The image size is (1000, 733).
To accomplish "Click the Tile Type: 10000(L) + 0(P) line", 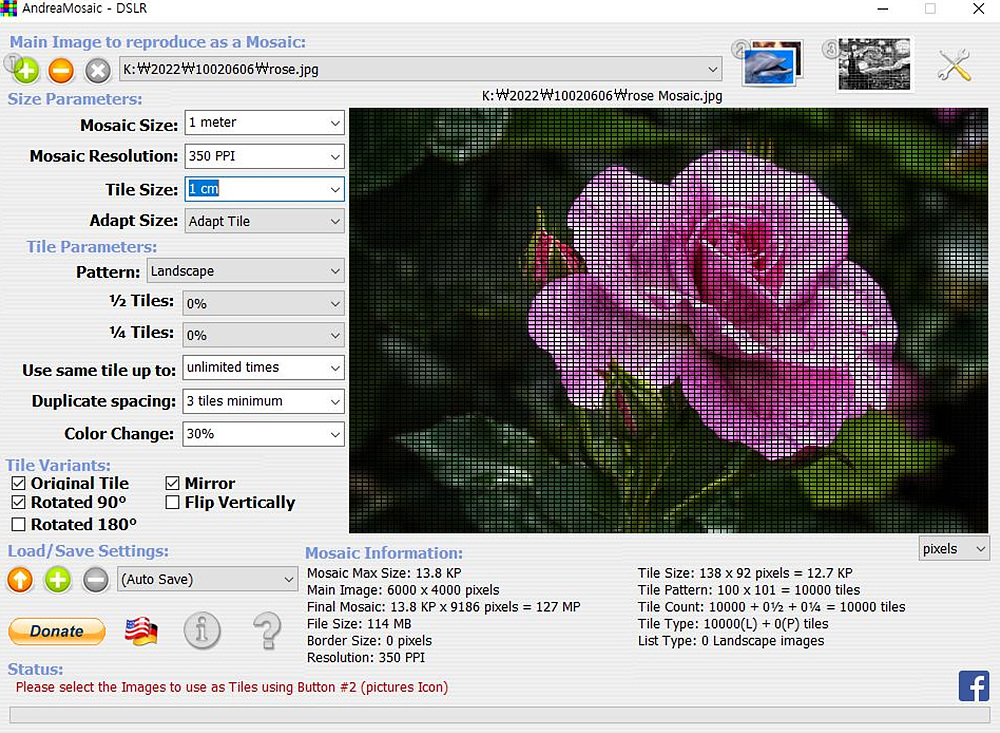I will click(733, 623).
